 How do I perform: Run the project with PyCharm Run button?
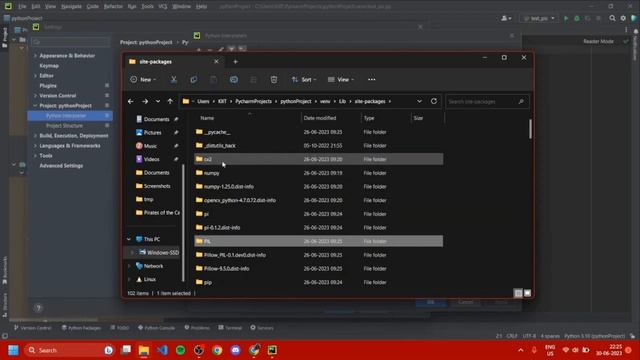pos(566,18)
